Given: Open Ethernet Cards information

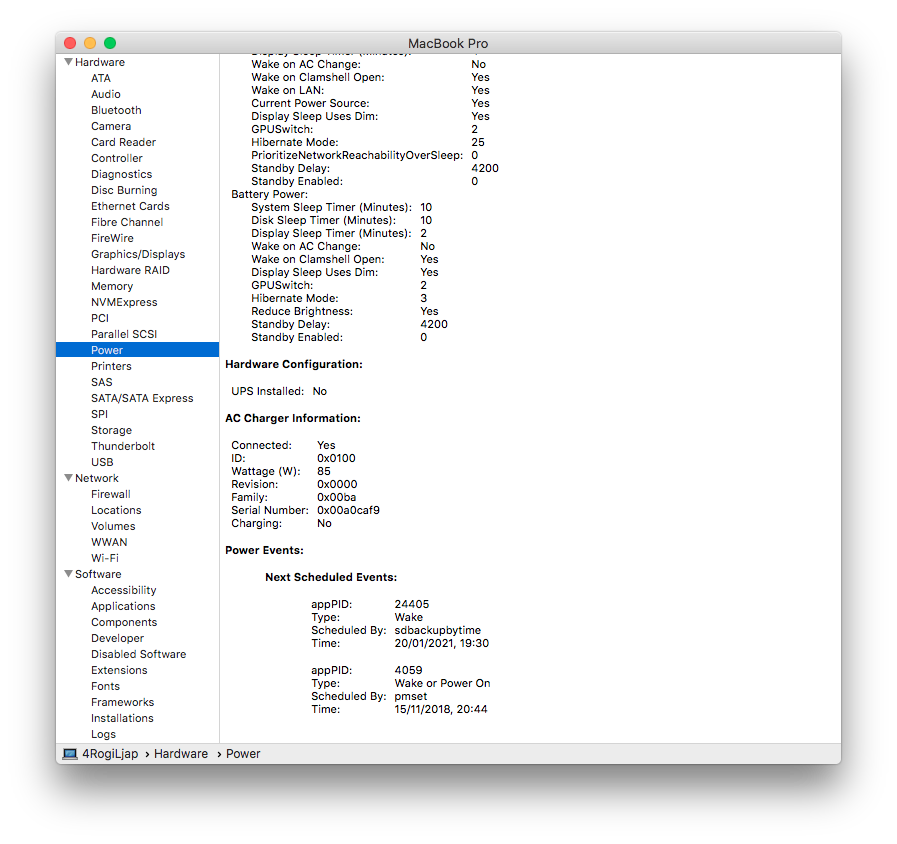Looking at the screenshot, I should 130,207.
